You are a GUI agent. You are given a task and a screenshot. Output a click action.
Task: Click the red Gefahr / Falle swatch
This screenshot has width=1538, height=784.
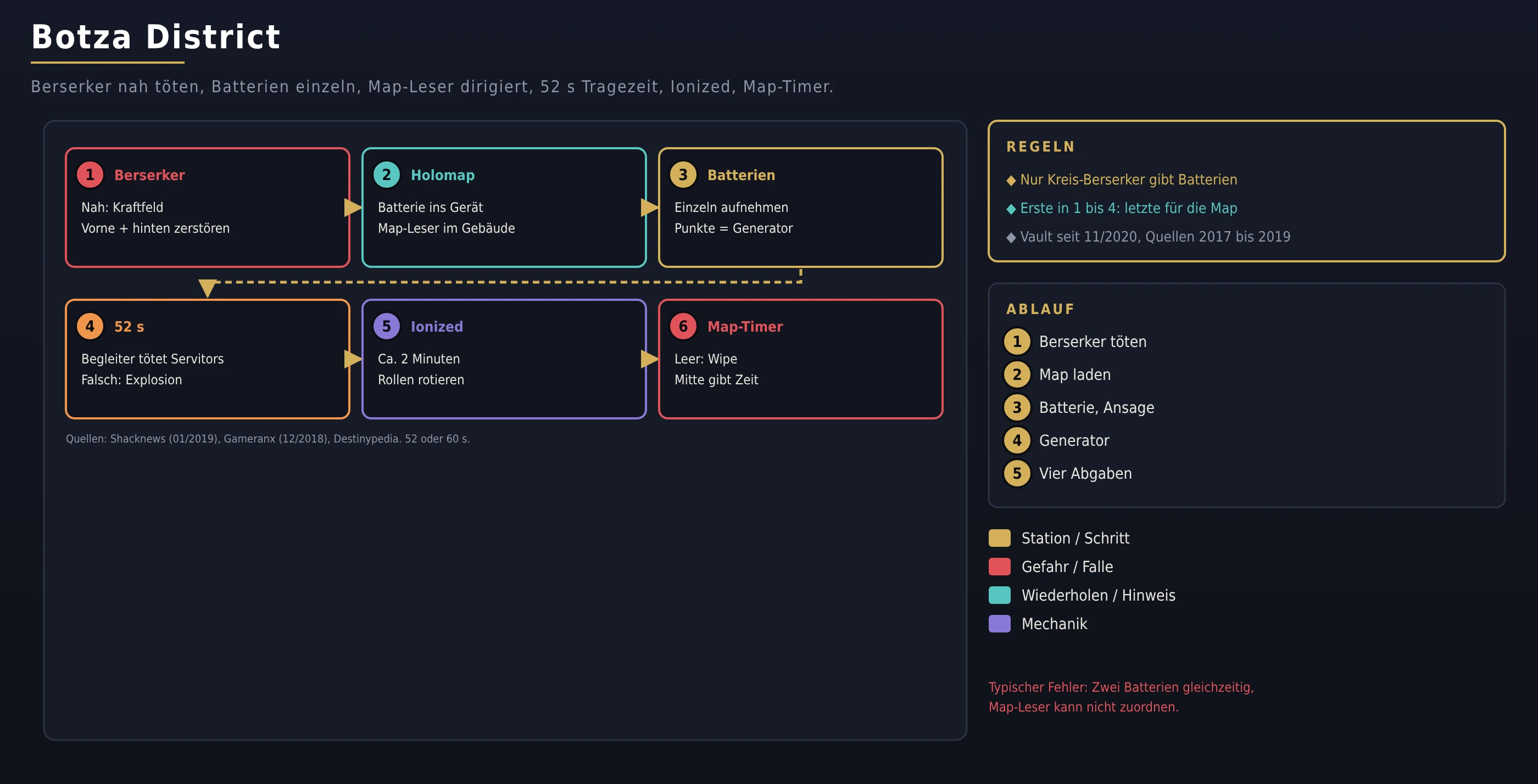(x=1000, y=567)
